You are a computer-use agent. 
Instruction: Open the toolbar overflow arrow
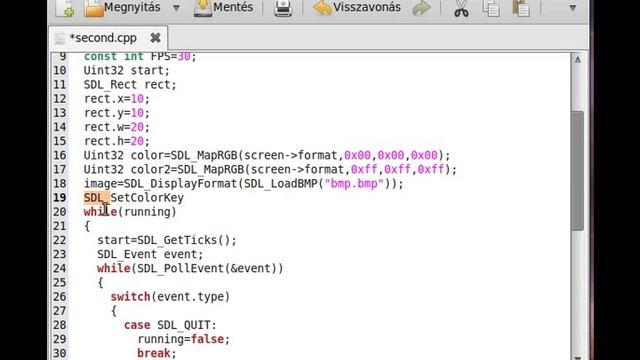[x=572, y=8]
